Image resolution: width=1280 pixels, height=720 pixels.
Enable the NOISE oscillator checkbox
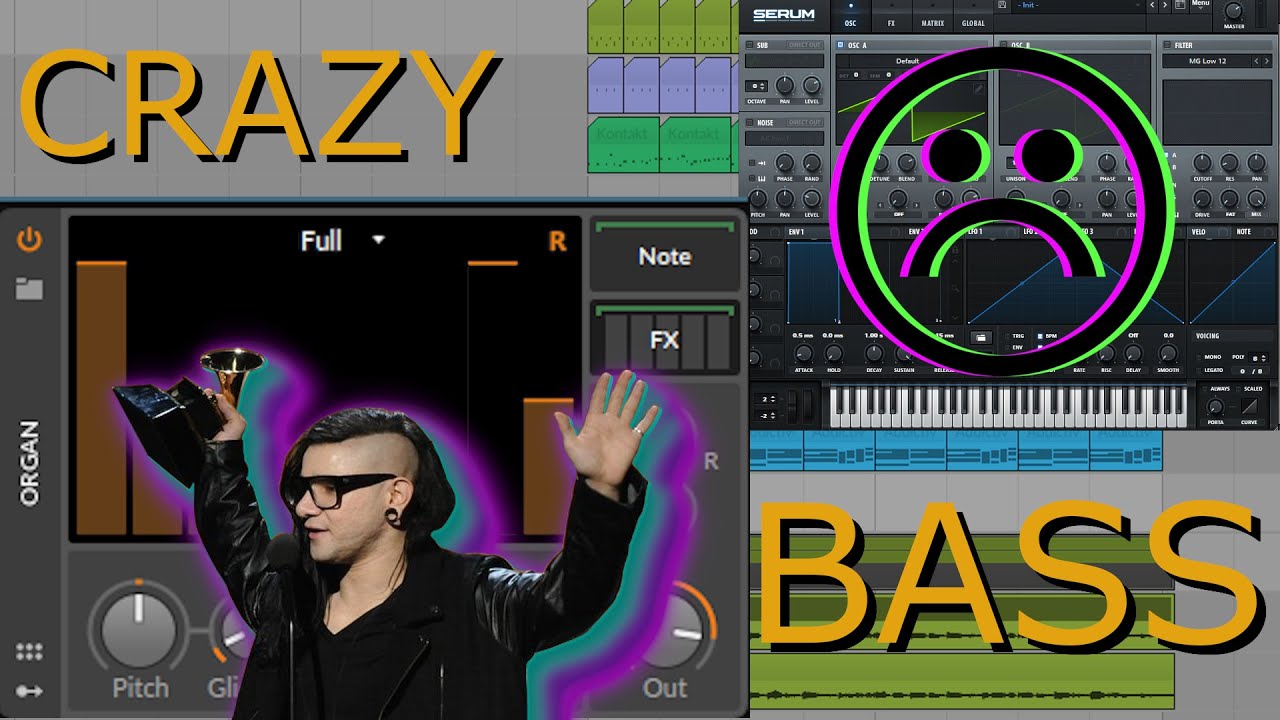tap(749, 122)
